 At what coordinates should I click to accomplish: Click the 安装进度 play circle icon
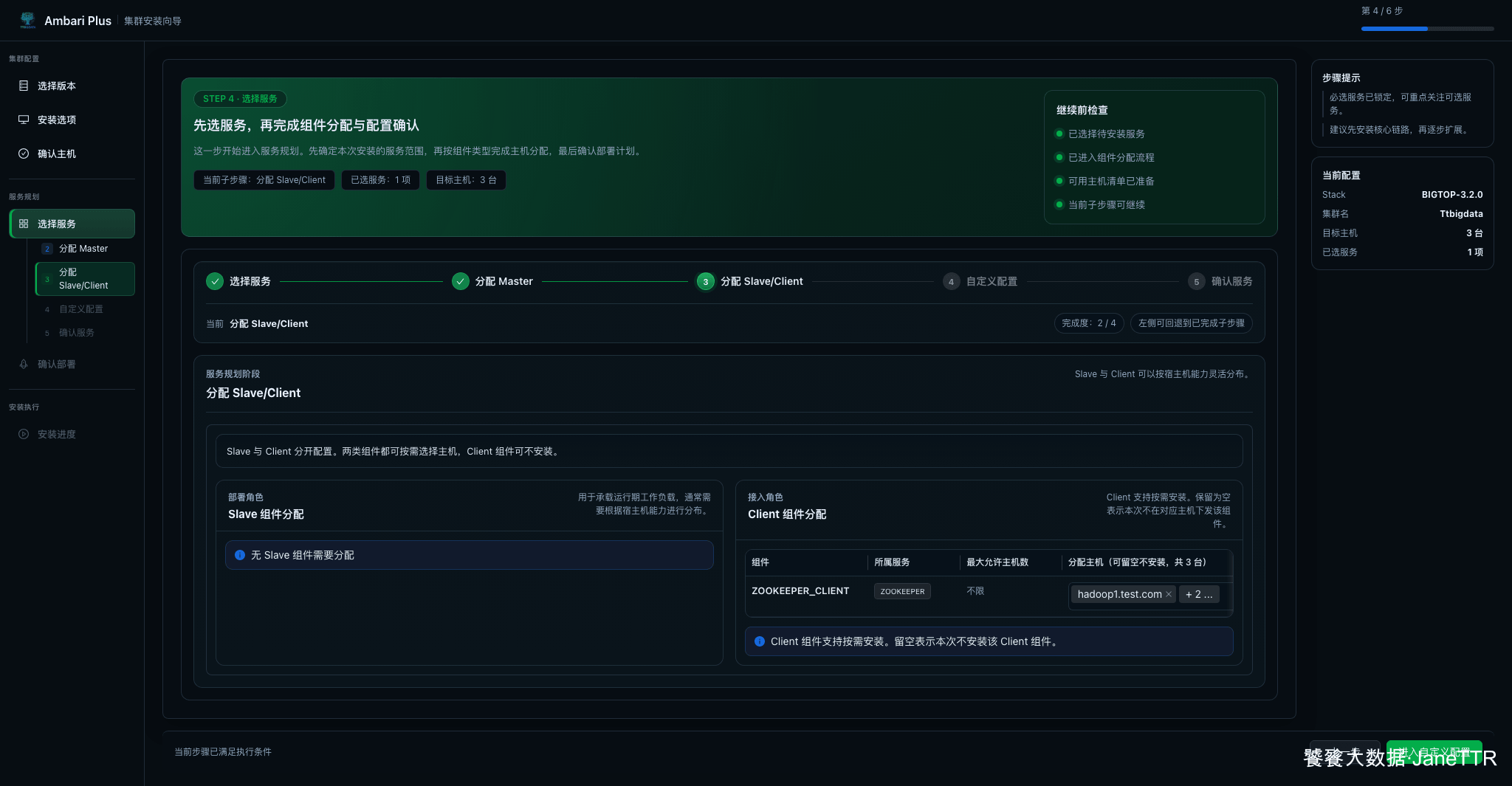tap(24, 434)
